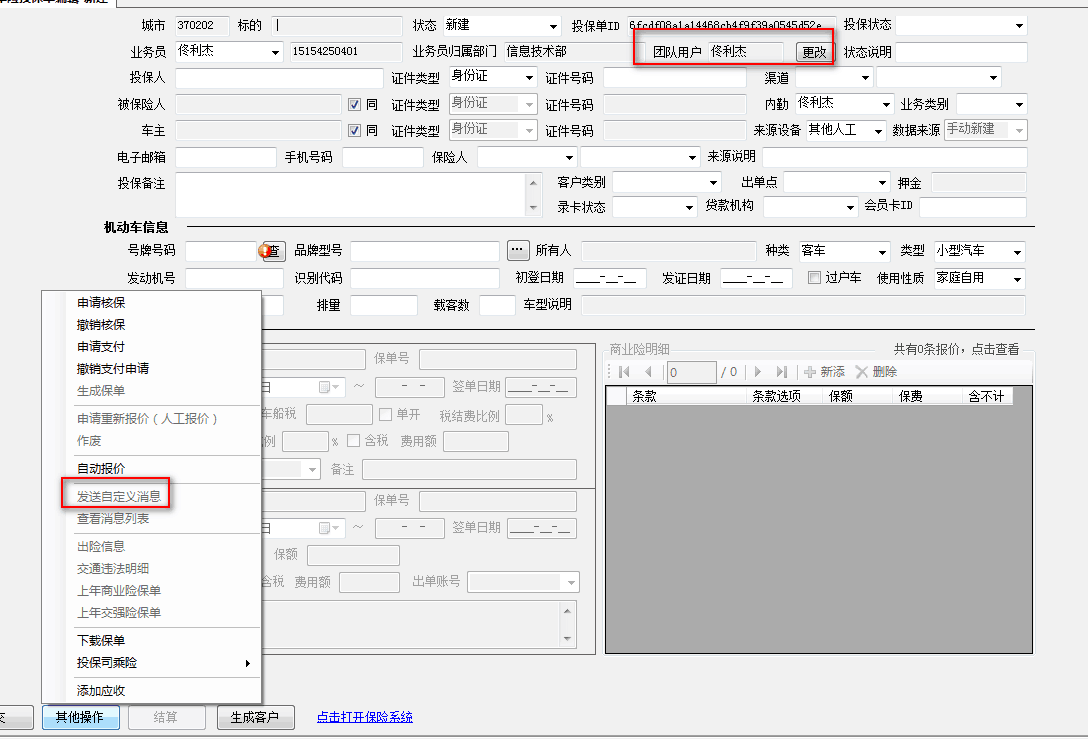This screenshot has height=739, width=1088.
Task: Toggle the 同 checkbox for 被保险人
Action: pyautogui.click(x=354, y=104)
